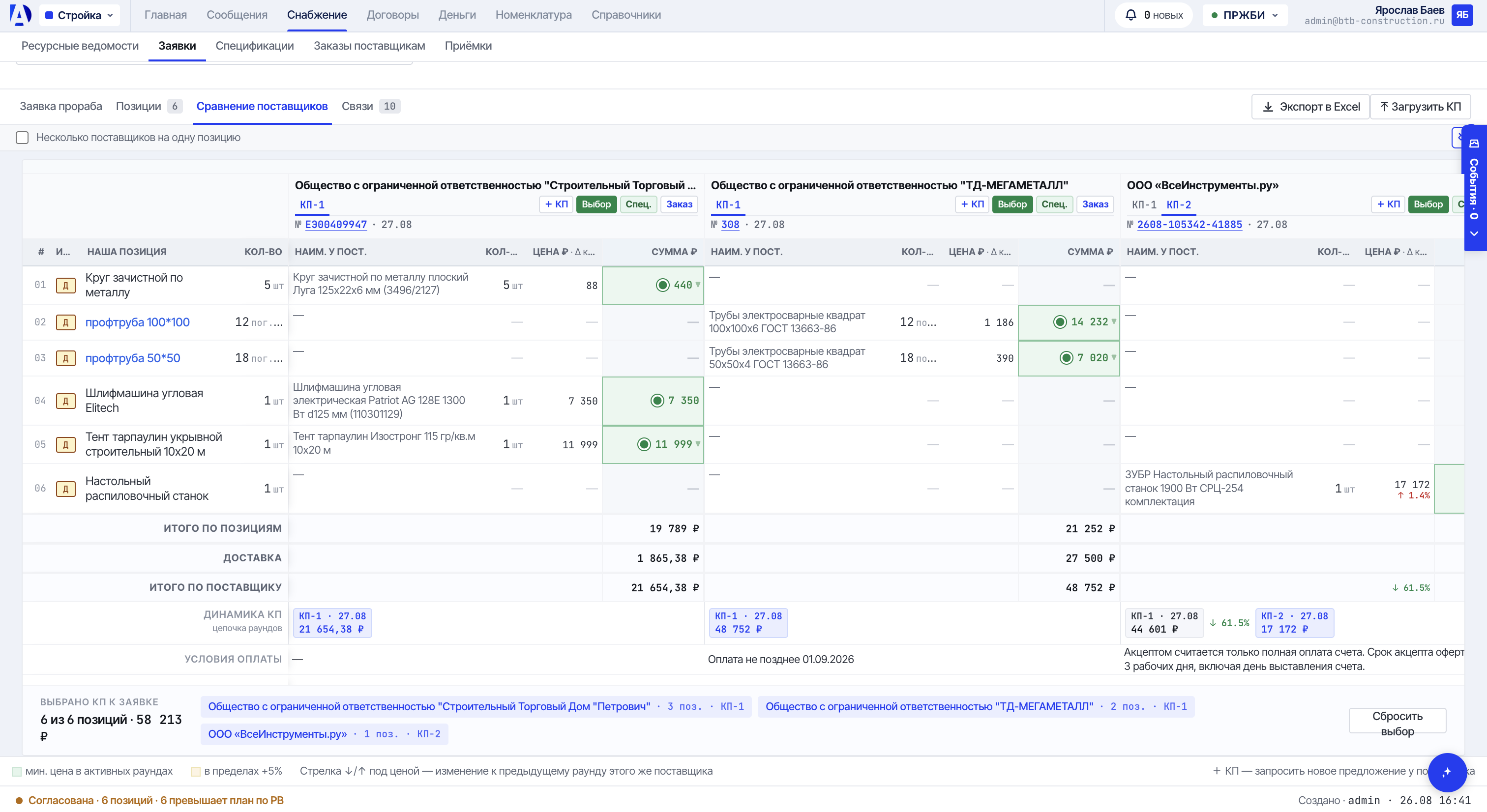
Task: Click the Д badge on row 03
Action: (65, 358)
